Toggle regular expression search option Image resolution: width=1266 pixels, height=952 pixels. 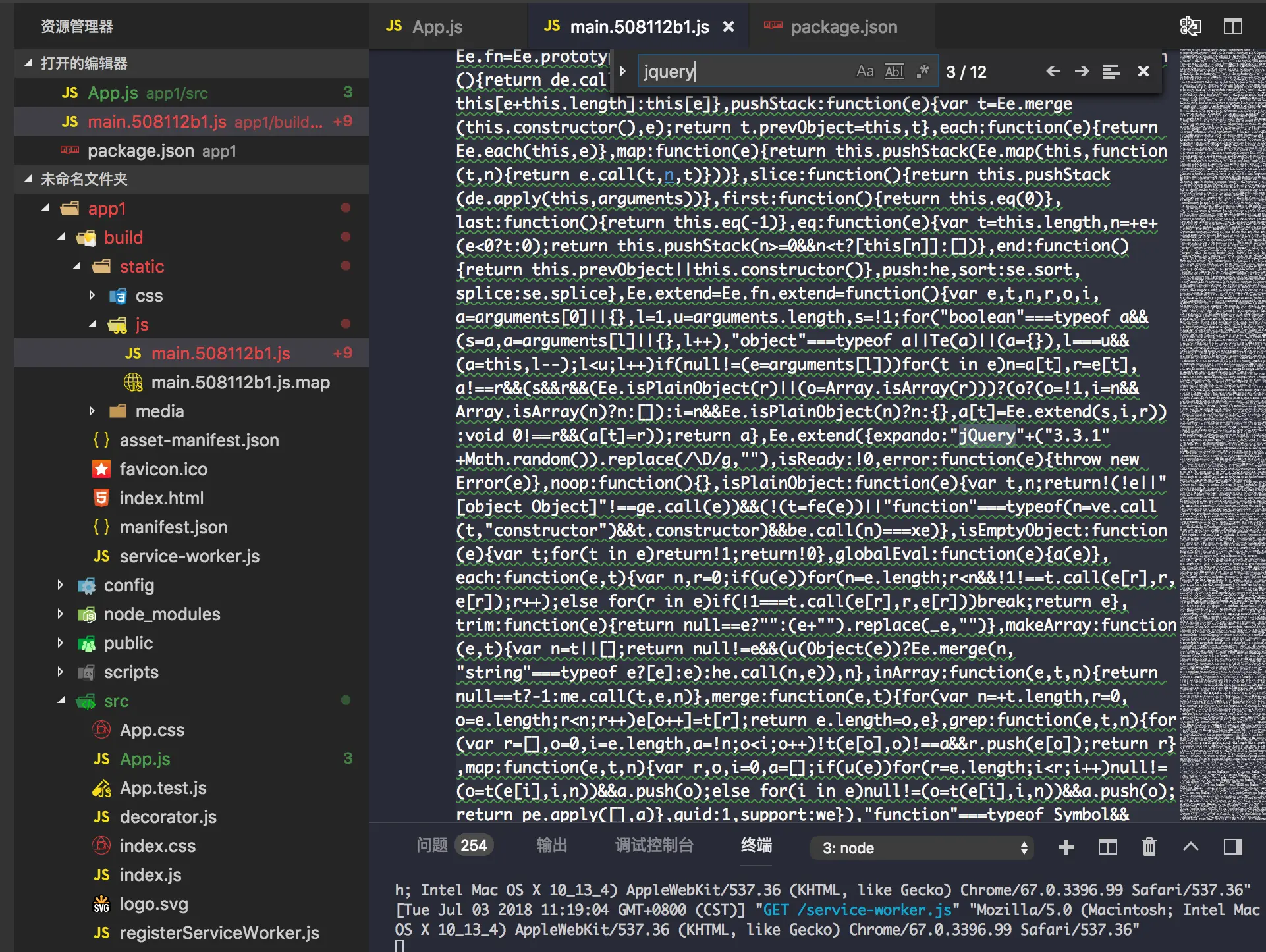tap(923, 71)
